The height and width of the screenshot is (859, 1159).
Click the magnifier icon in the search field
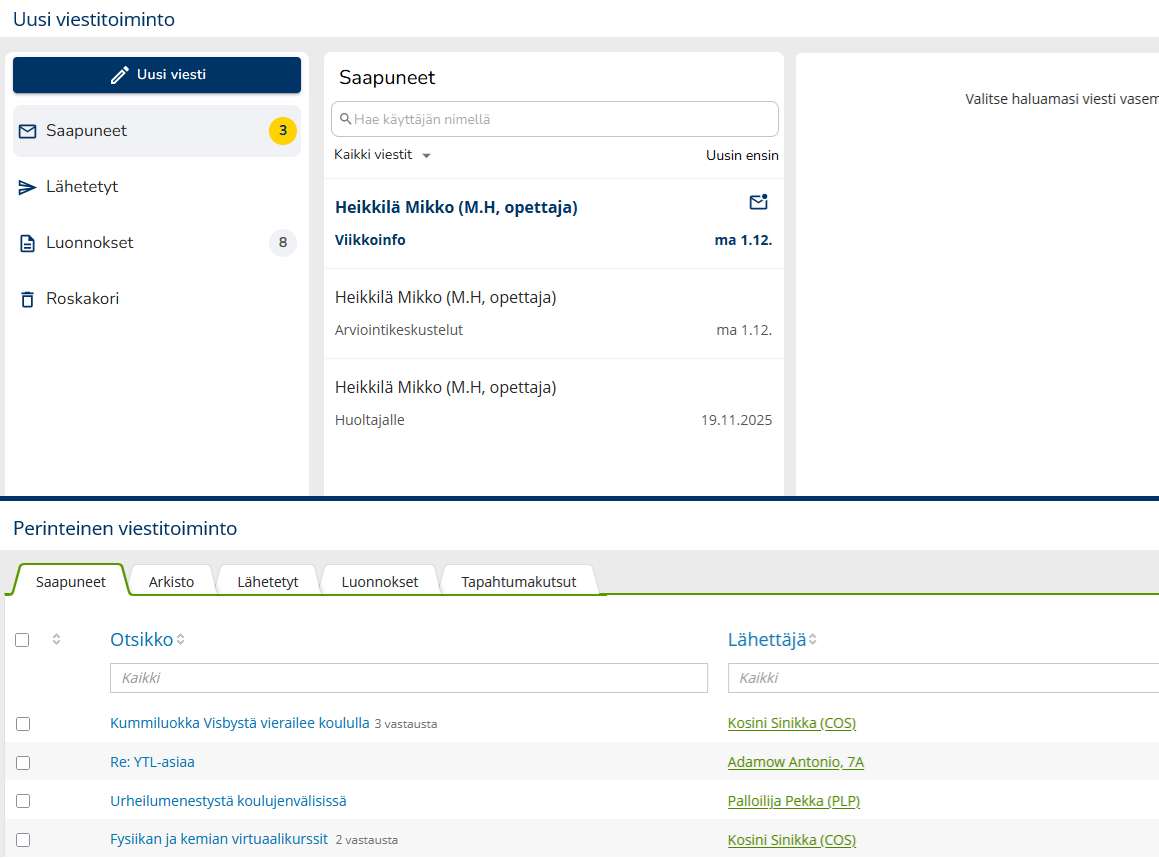pyautogui.click(x=345, y=119)
